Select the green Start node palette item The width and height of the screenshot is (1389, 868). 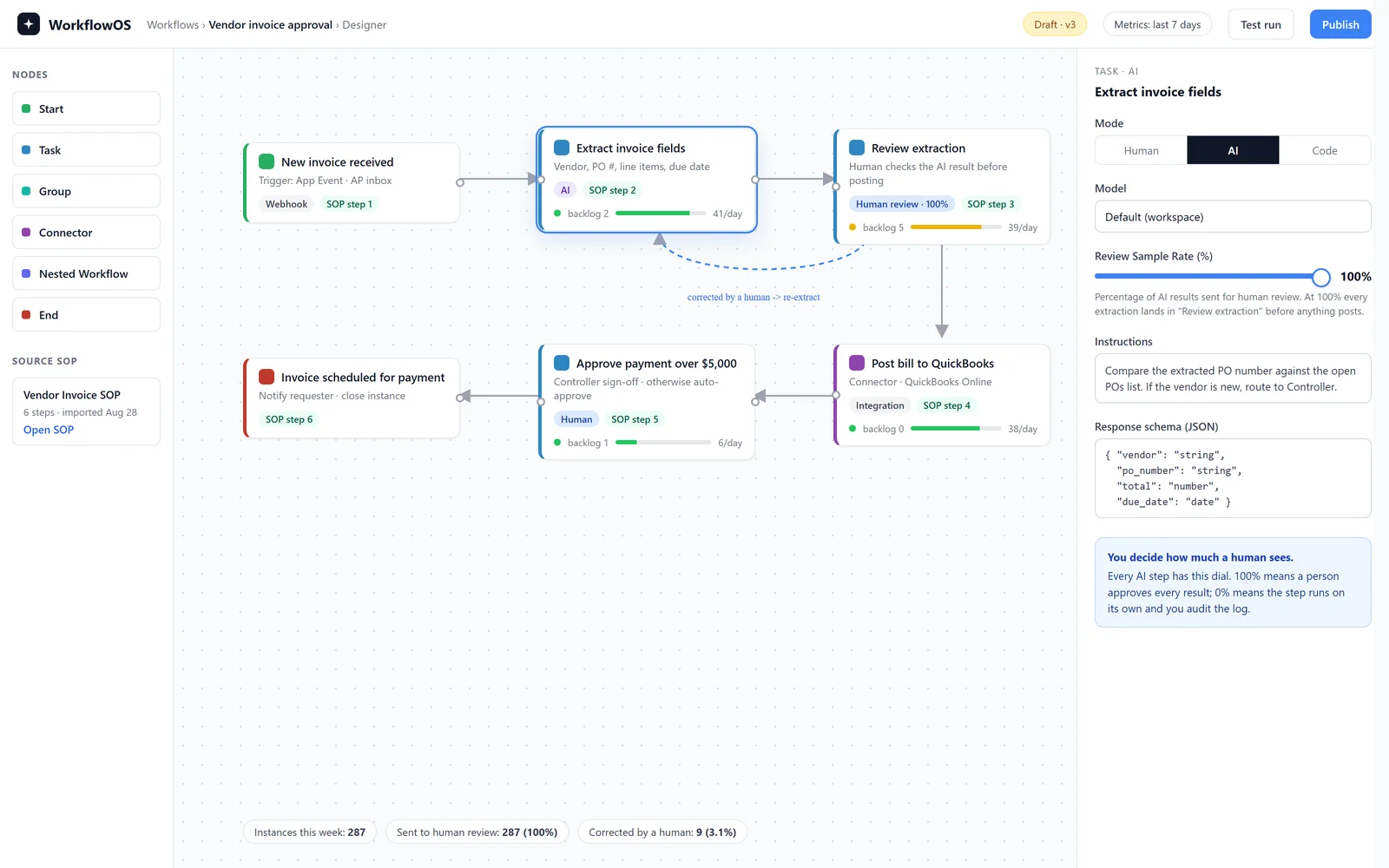pyautogui.click(x=86, y=108)
